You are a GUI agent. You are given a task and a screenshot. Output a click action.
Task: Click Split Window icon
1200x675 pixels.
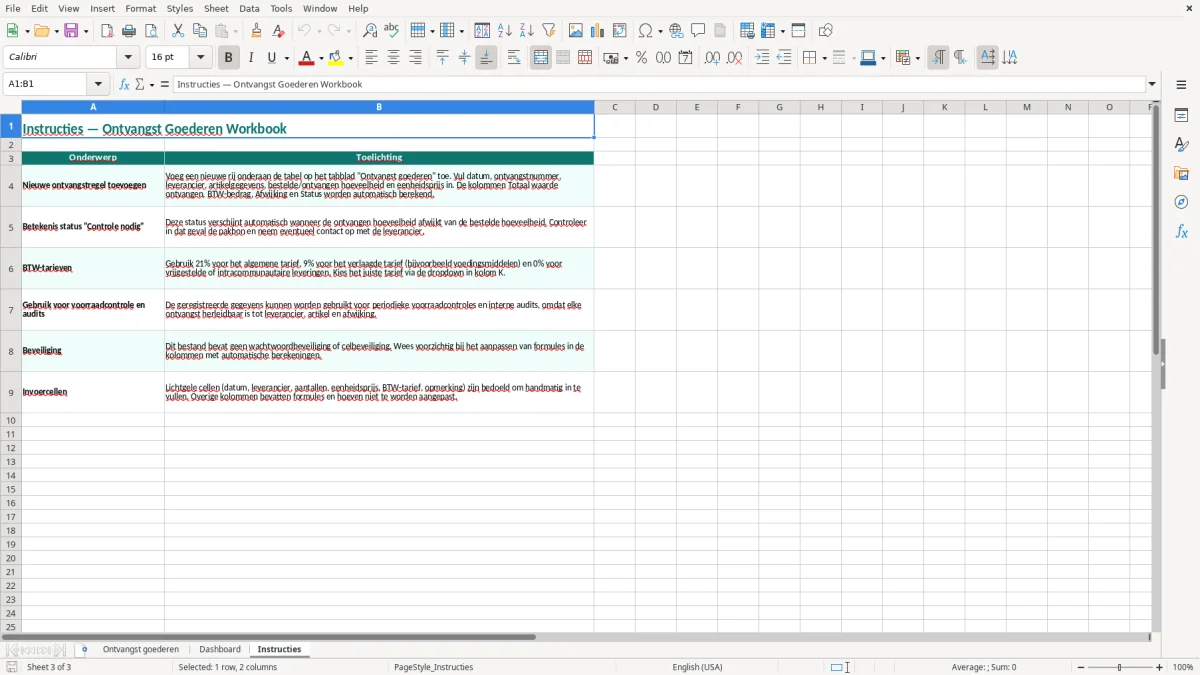click(x=798, y=31)
